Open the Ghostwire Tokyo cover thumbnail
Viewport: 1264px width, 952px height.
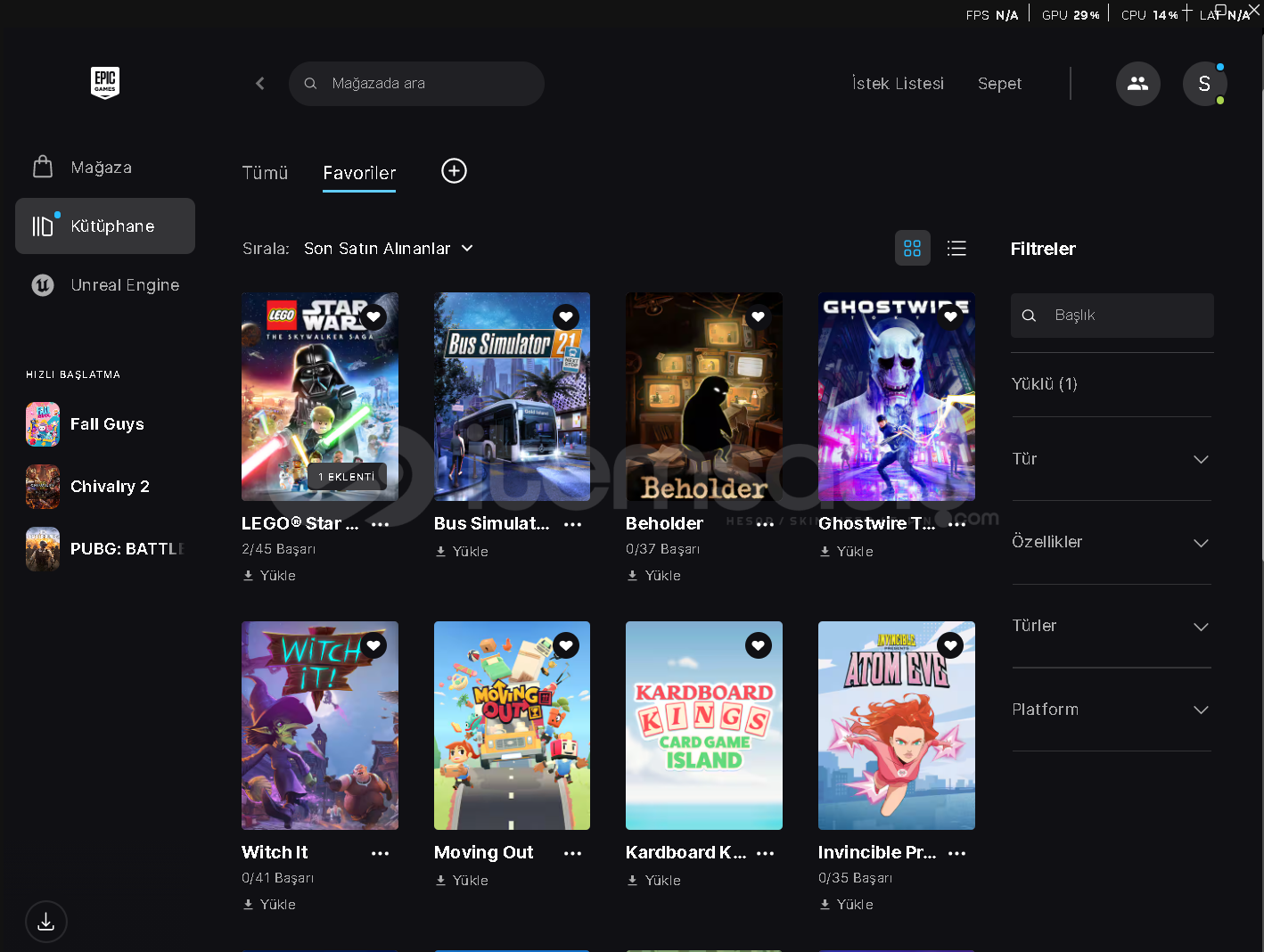(x=897, y=397)
